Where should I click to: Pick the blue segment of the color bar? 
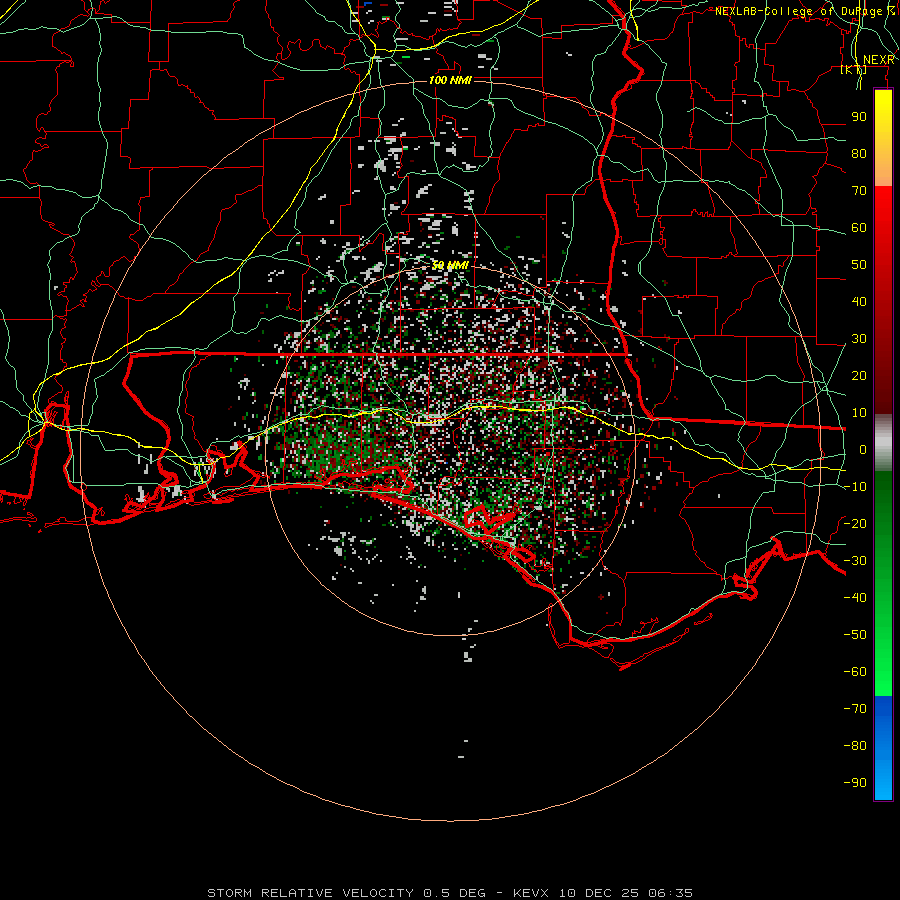[883, 748]
